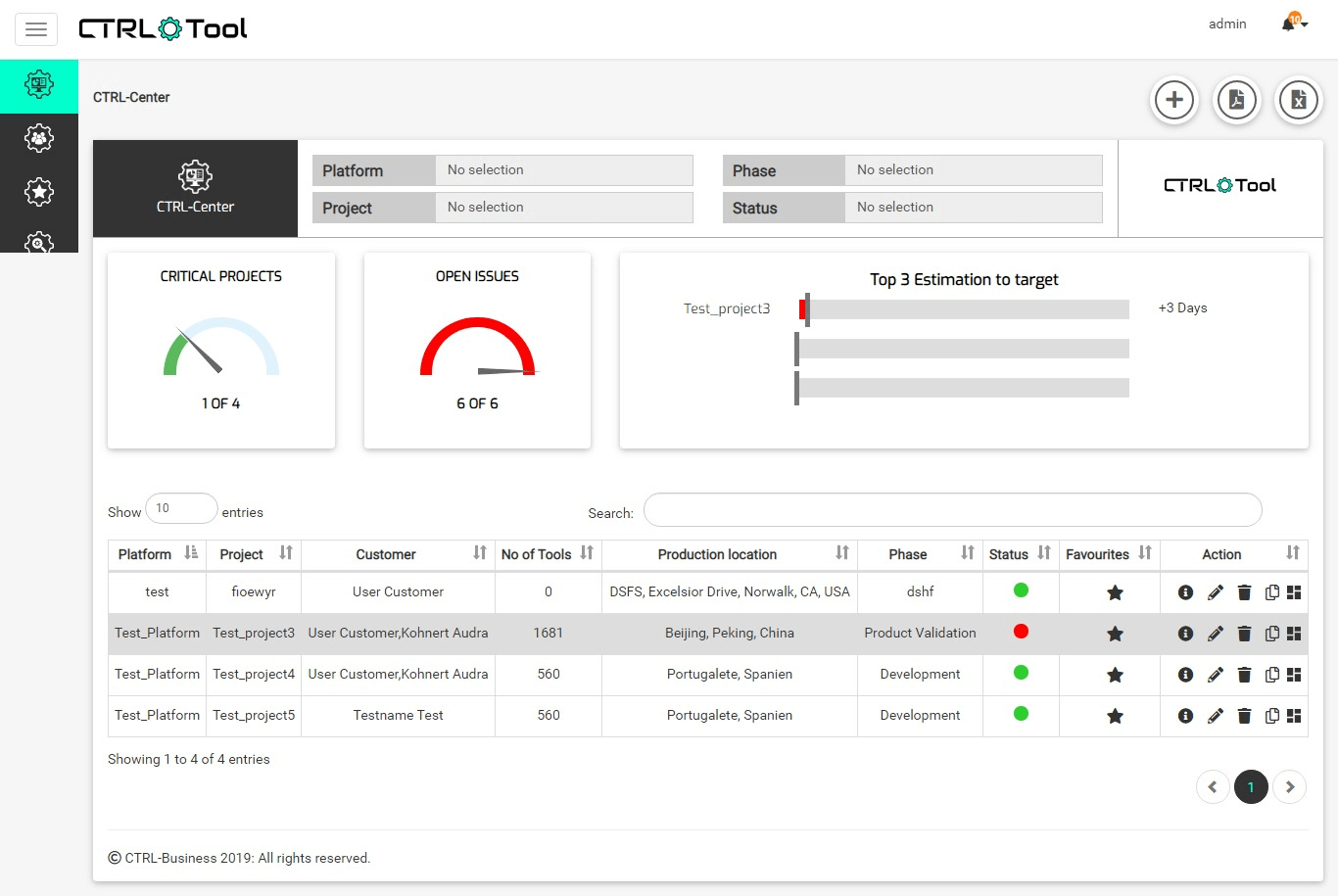
Task: Delete Test_project4 using trash icon
Action: pyautogui.click(x=1244, y=675)
